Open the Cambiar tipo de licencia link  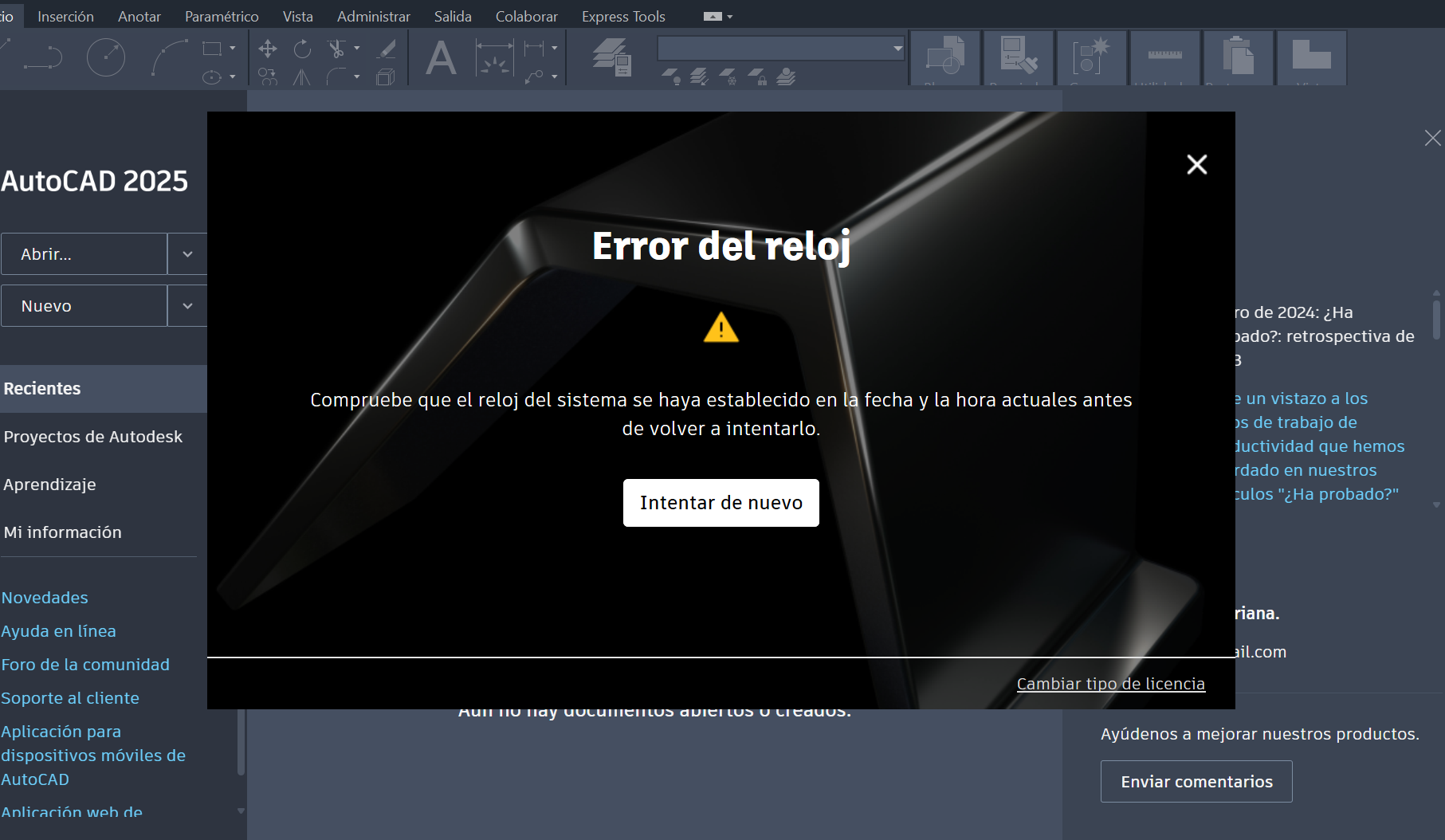(x=1110, y=683)
